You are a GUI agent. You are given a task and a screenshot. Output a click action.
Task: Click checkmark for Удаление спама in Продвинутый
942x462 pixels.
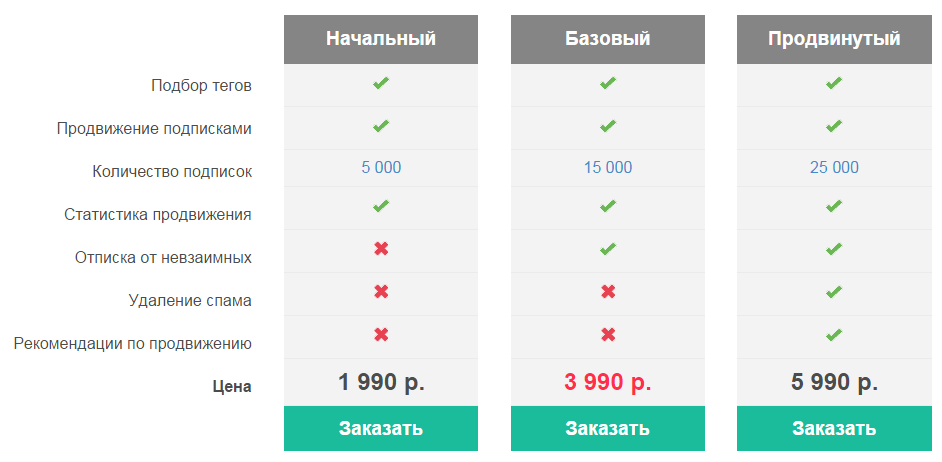[834, 292]
